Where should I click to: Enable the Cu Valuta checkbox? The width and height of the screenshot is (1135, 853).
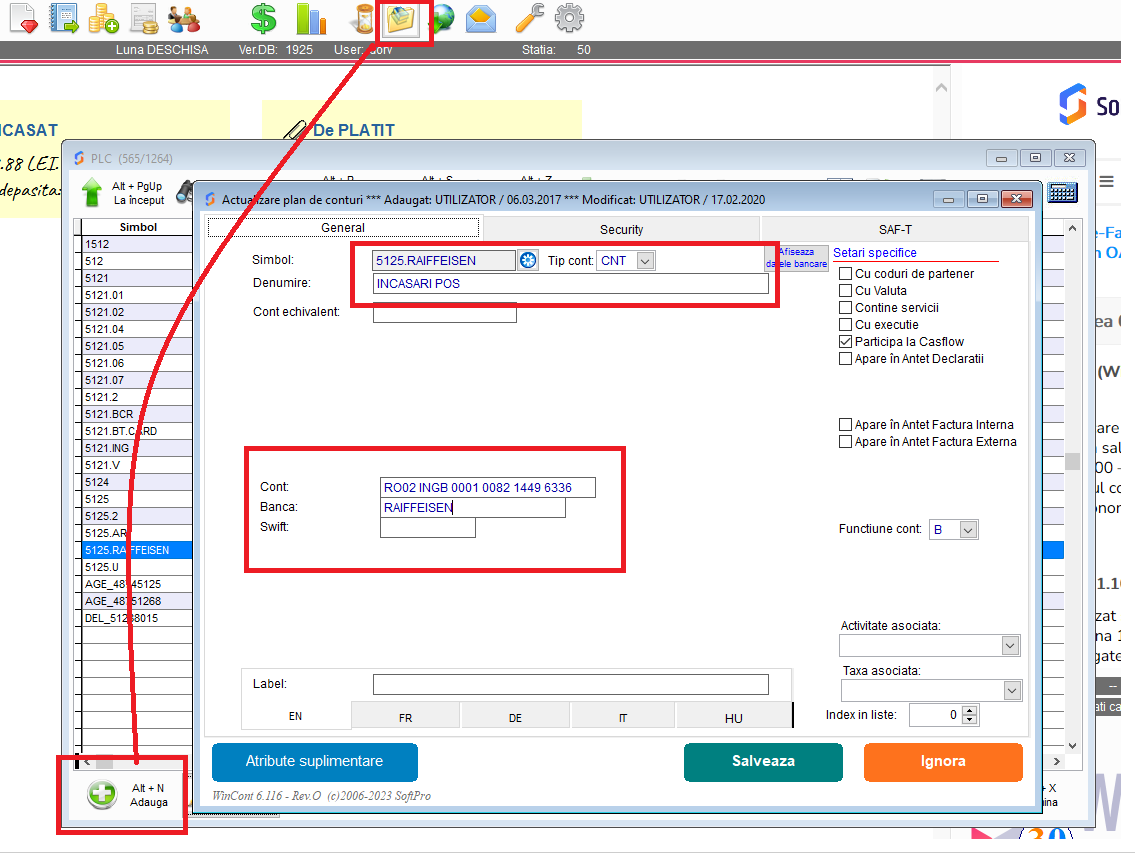tap(846, 291)
